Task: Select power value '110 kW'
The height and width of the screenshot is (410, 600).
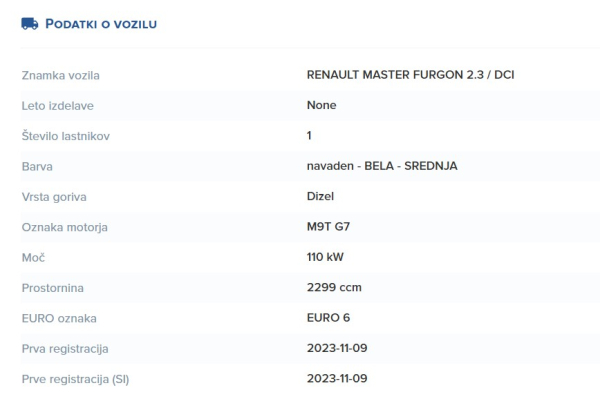Action: [x=325, y=257]
